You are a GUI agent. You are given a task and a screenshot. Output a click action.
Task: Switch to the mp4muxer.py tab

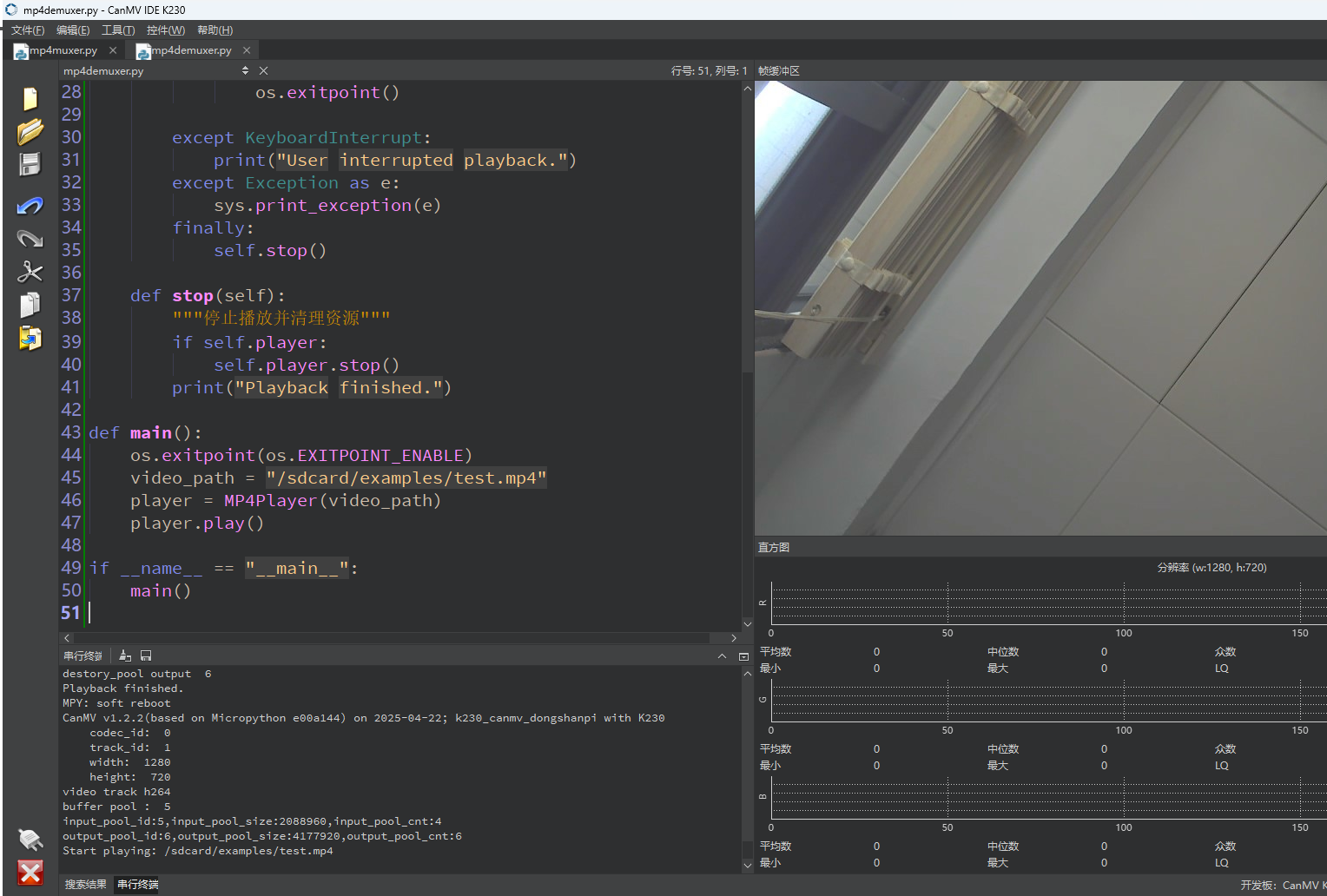63,50
